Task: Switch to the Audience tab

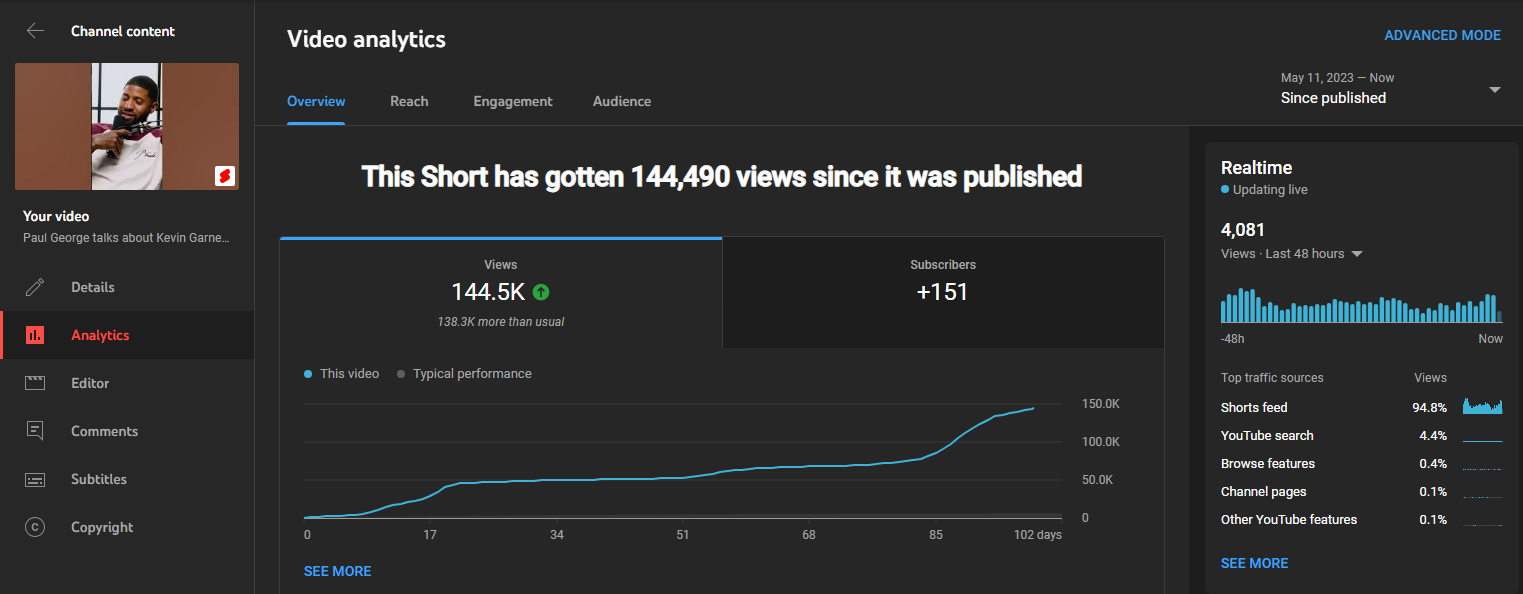Action: click(622, 101)
